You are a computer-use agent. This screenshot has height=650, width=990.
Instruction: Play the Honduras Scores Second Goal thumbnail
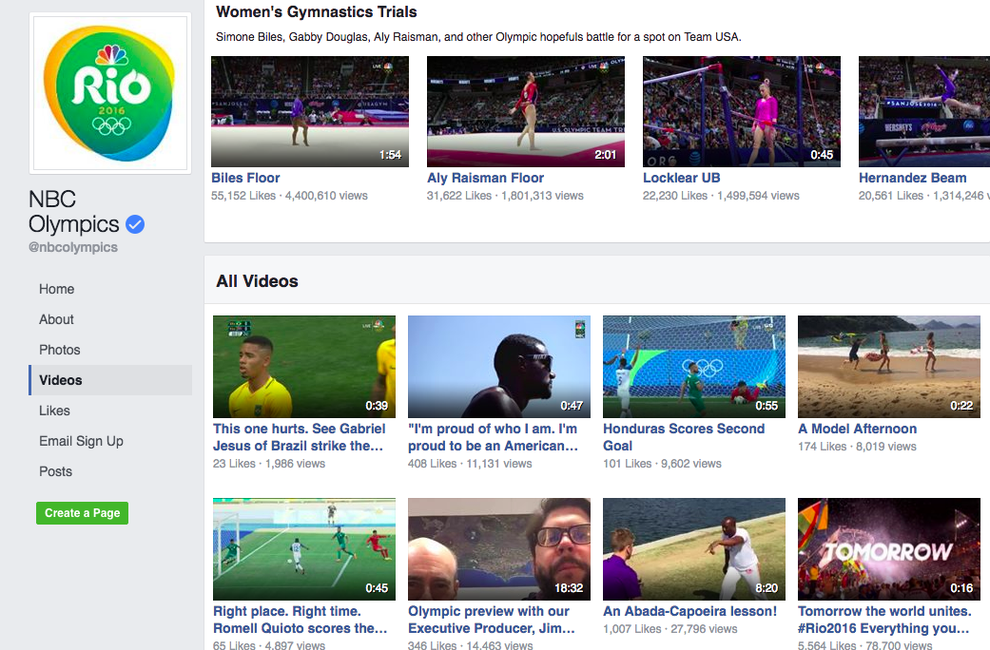[x=695, y=366]
